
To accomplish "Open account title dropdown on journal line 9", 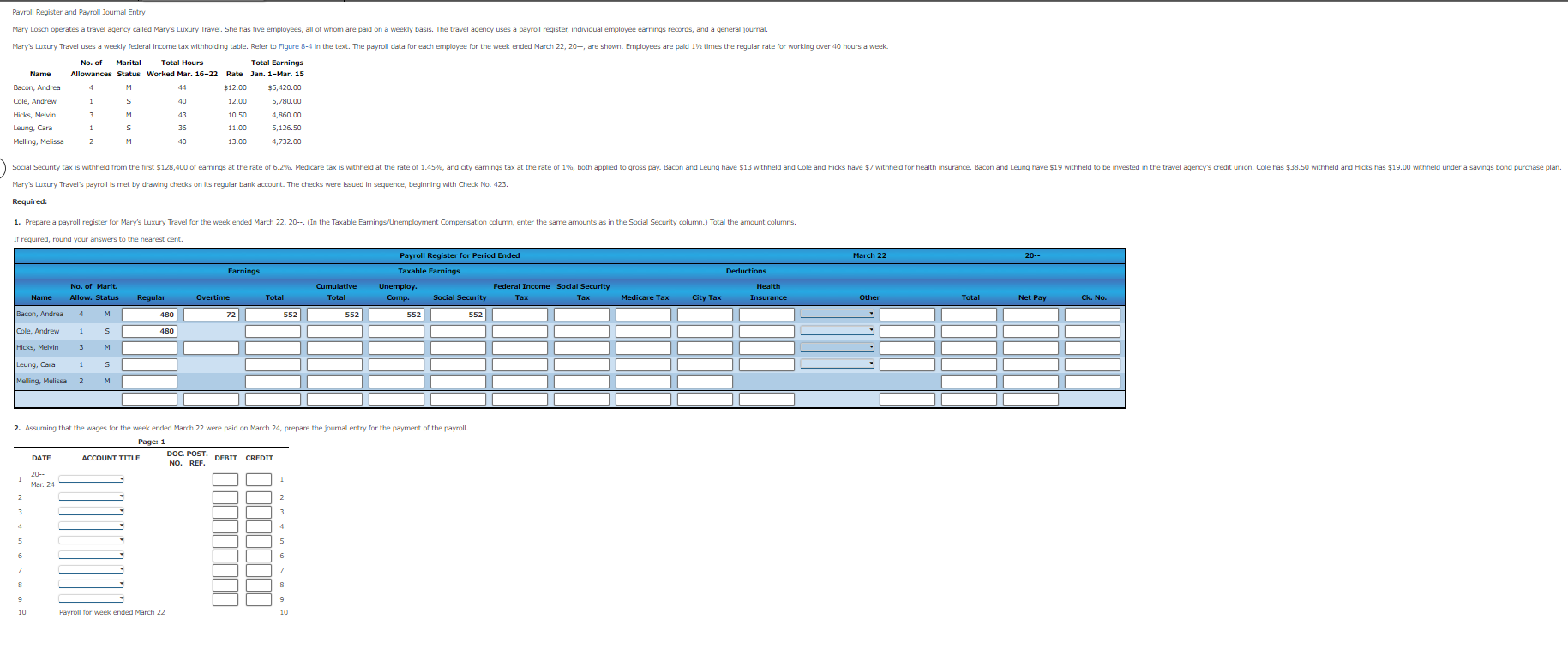I will pyautogui.click(x=91, y=598).
